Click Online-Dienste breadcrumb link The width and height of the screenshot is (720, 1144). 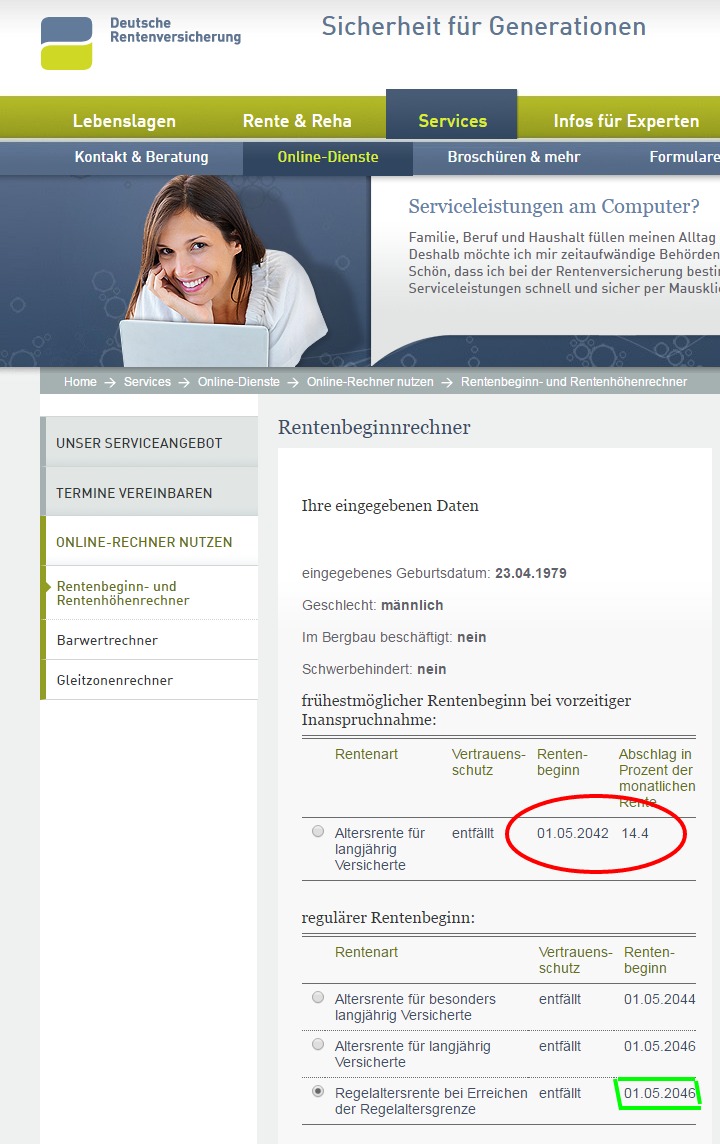(x=240, y=382)
